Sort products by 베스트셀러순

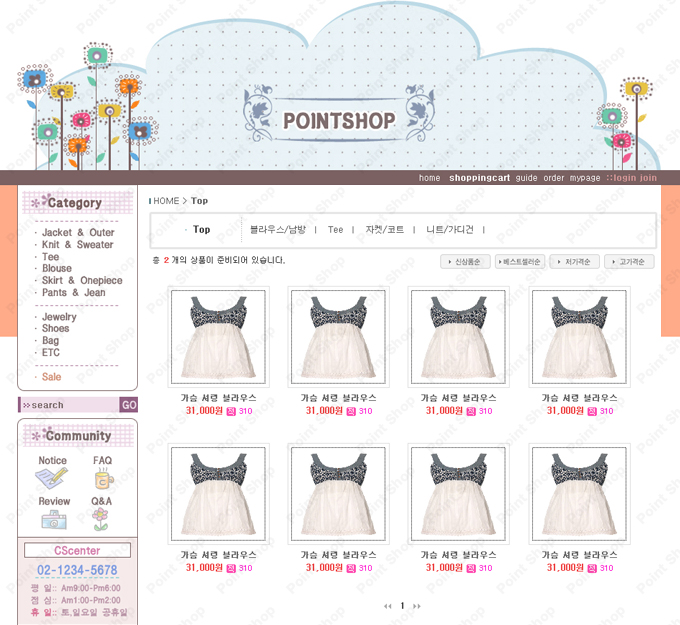520,262
